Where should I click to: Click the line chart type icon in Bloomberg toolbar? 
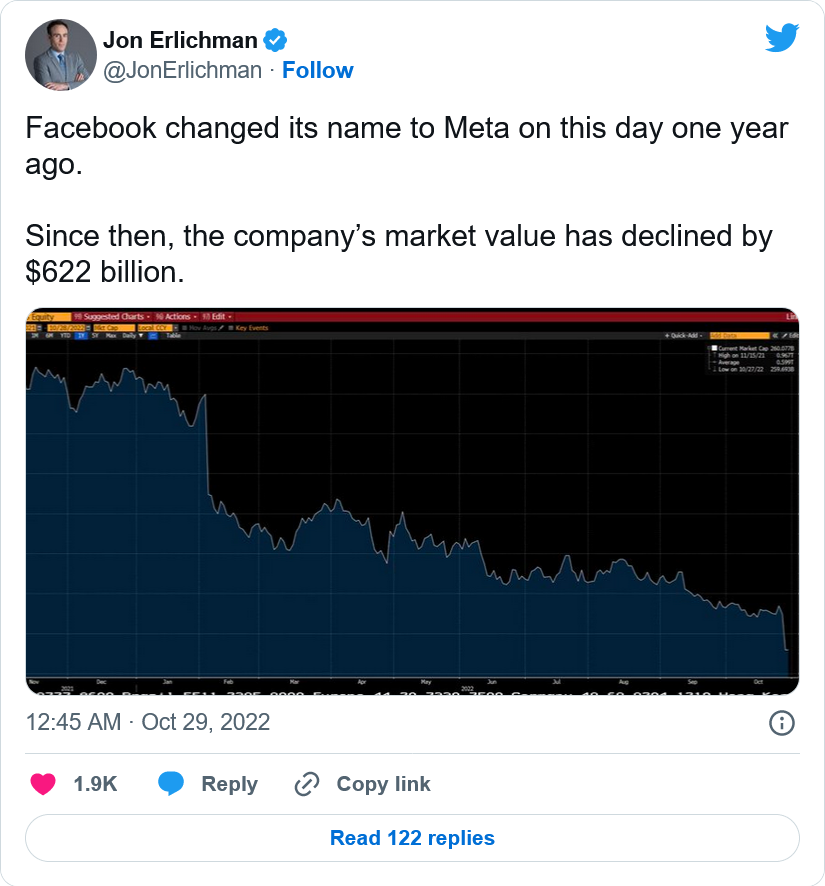tap(153, 336)
